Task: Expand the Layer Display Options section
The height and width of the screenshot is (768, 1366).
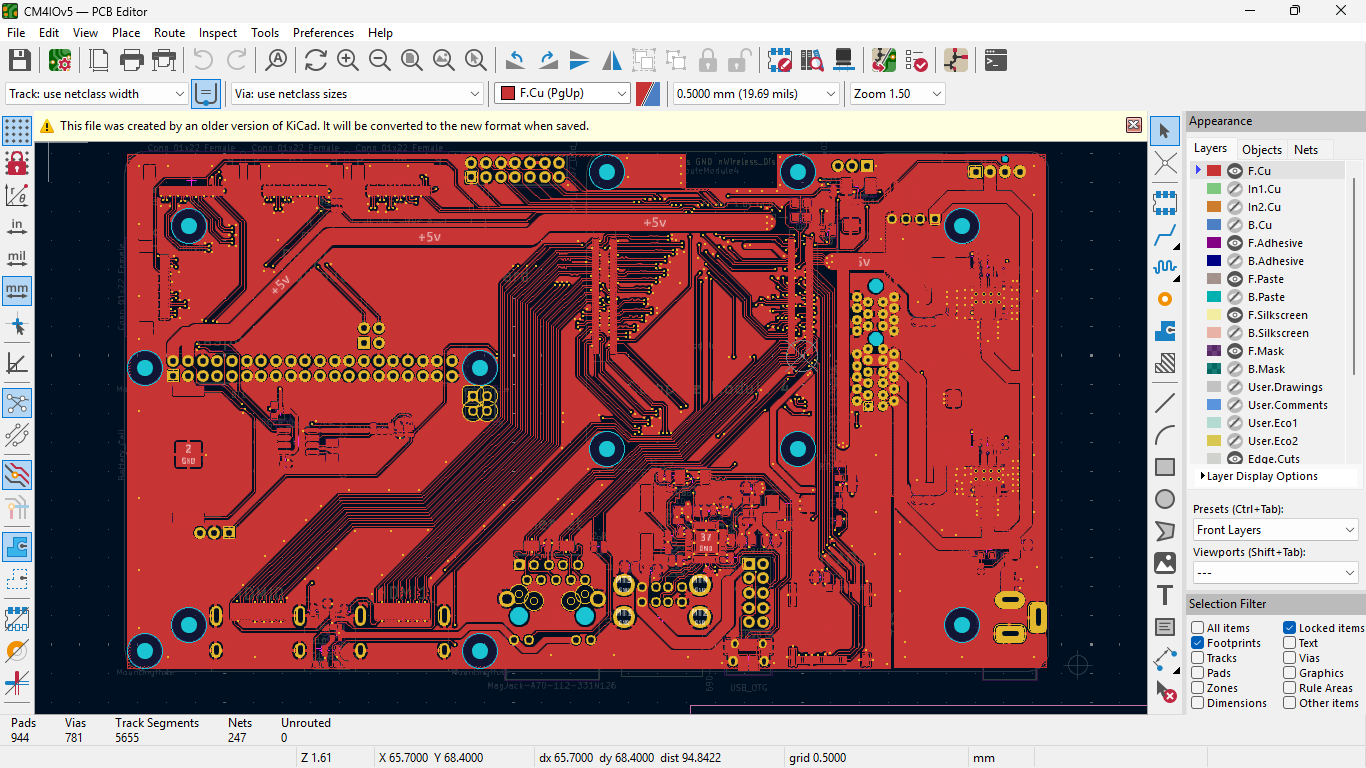Action: click(1202, 476)
